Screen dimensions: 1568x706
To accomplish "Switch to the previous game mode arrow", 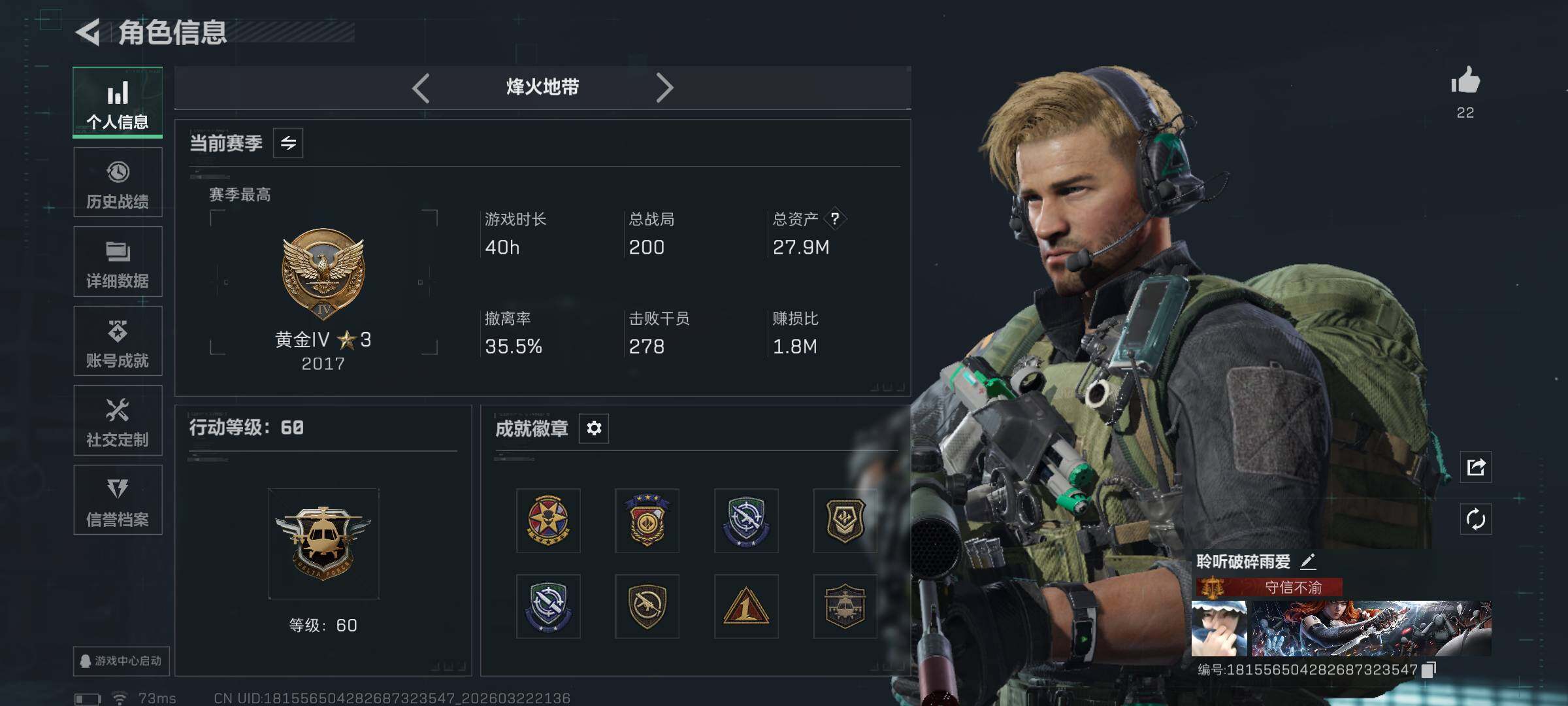I will coord(421,88).
